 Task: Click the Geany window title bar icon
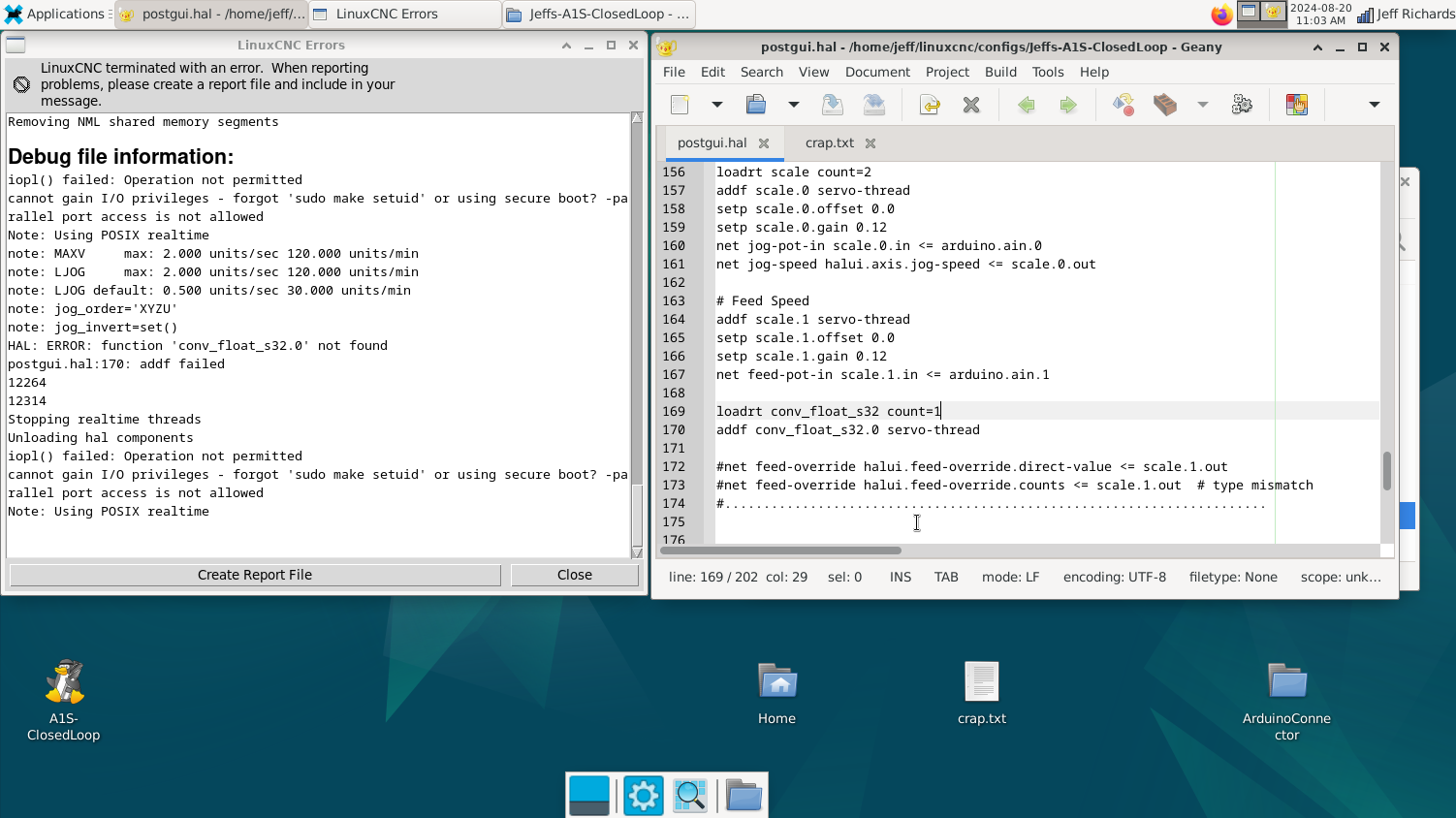[666, 47]
